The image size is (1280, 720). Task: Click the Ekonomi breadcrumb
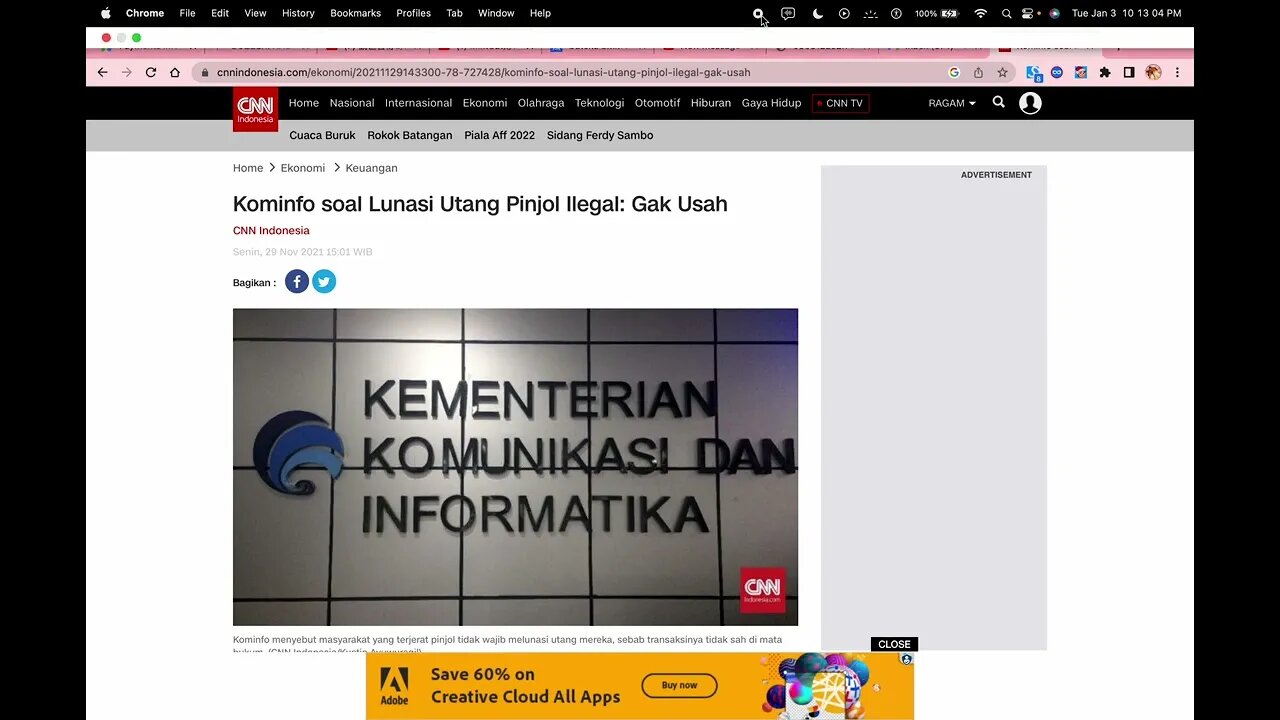coord(303,168)
